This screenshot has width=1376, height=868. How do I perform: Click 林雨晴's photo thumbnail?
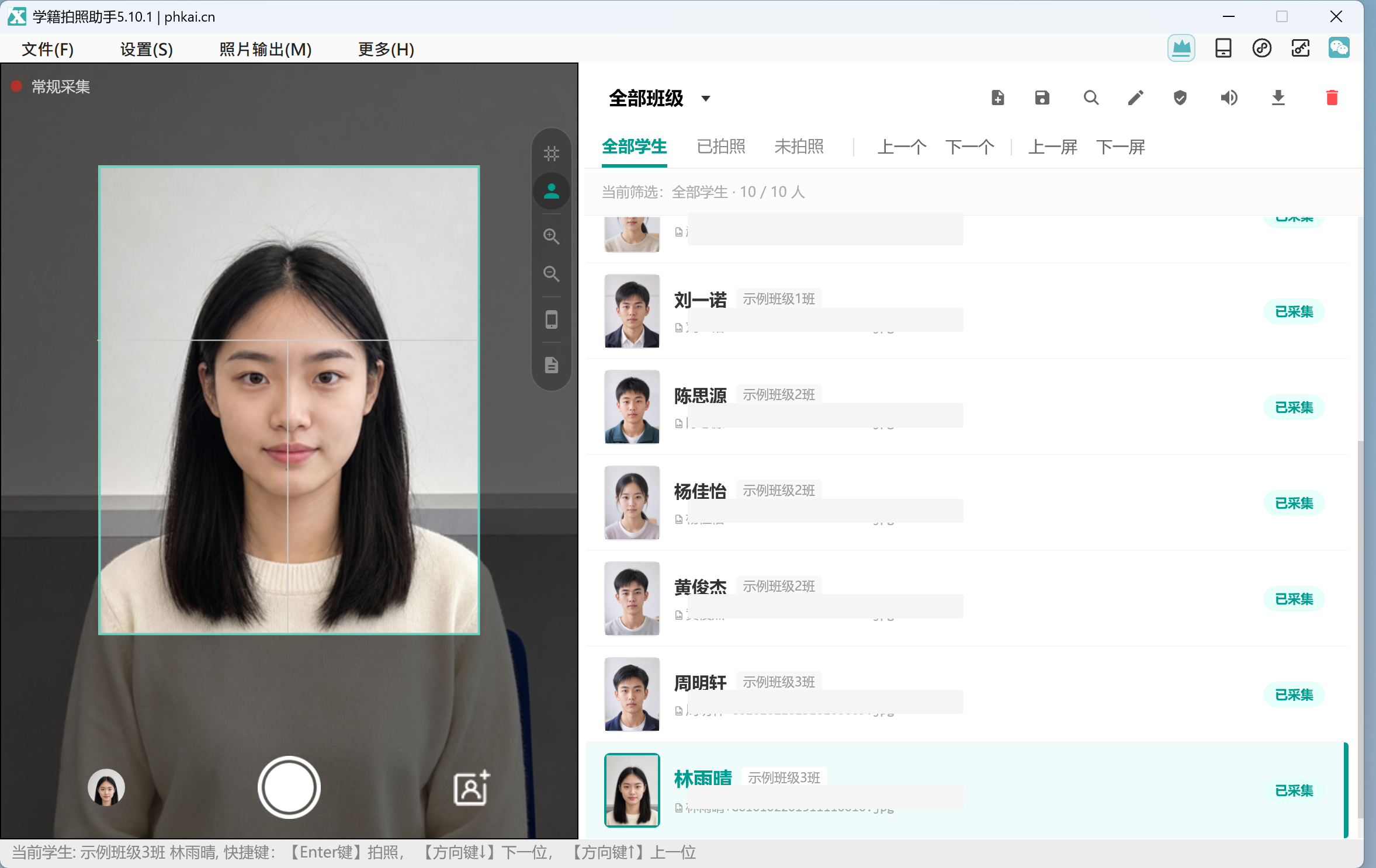click(x=632, y=790)
